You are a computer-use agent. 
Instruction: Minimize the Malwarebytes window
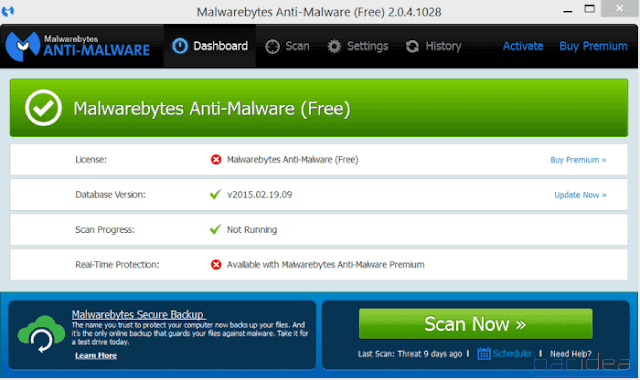pyautogui.click(x=568, y=10)
